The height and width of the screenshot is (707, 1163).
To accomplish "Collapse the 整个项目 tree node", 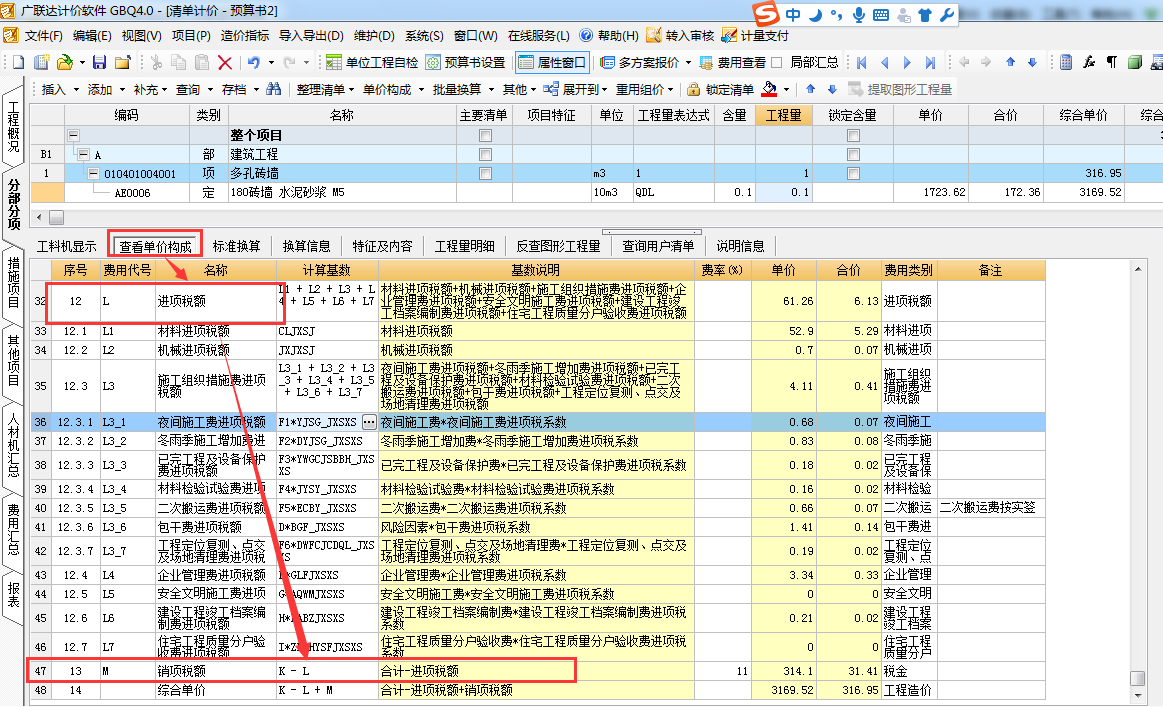I will (73, 136).
